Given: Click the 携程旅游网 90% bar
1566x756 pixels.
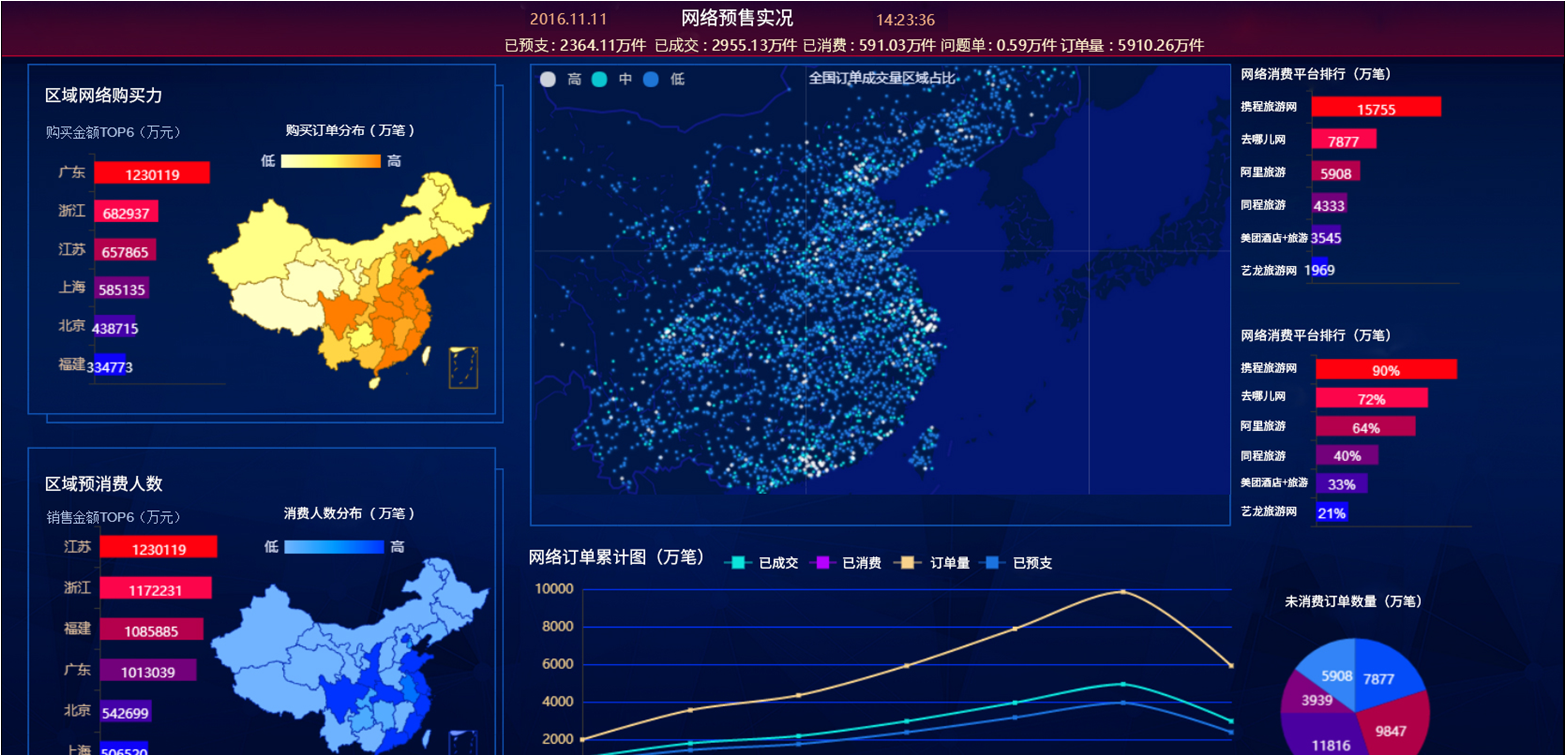Looking at the screenshot, I should (x=1386, y=370).
